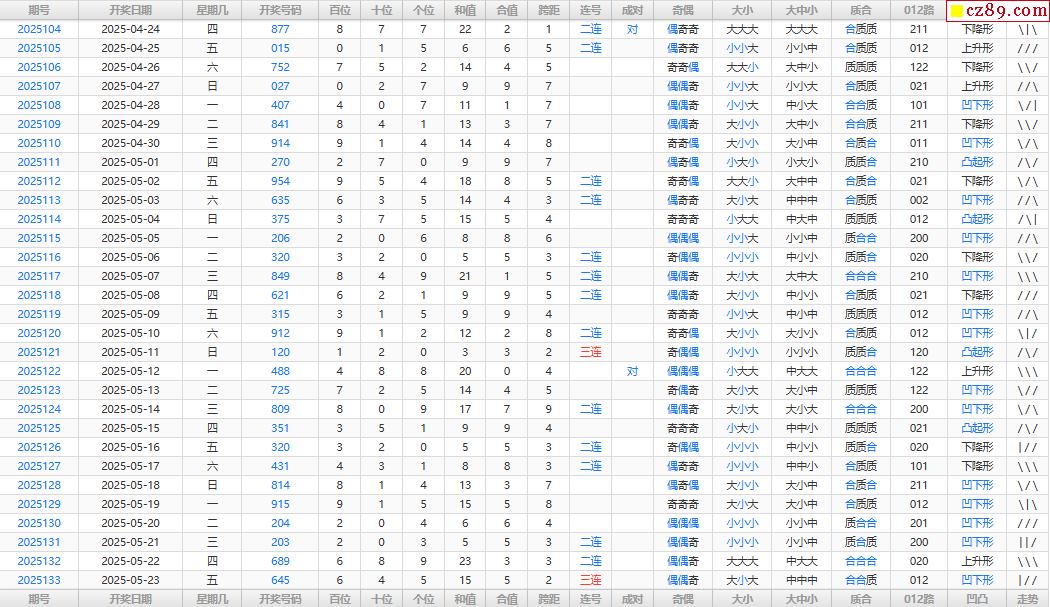Open the period 2025121 link
Viewport: 1050px width, 607px height.
coord(39,352)
